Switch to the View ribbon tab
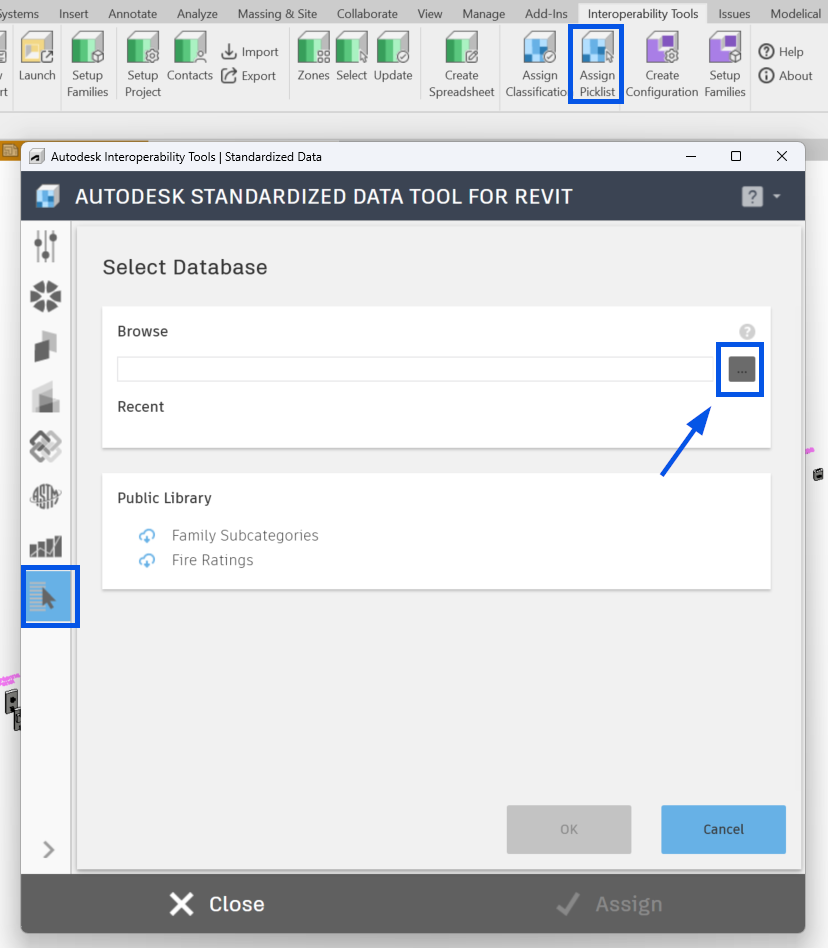The width and height of the screenshot is (828, 948). pyautogui.click(x=430, y=13)
